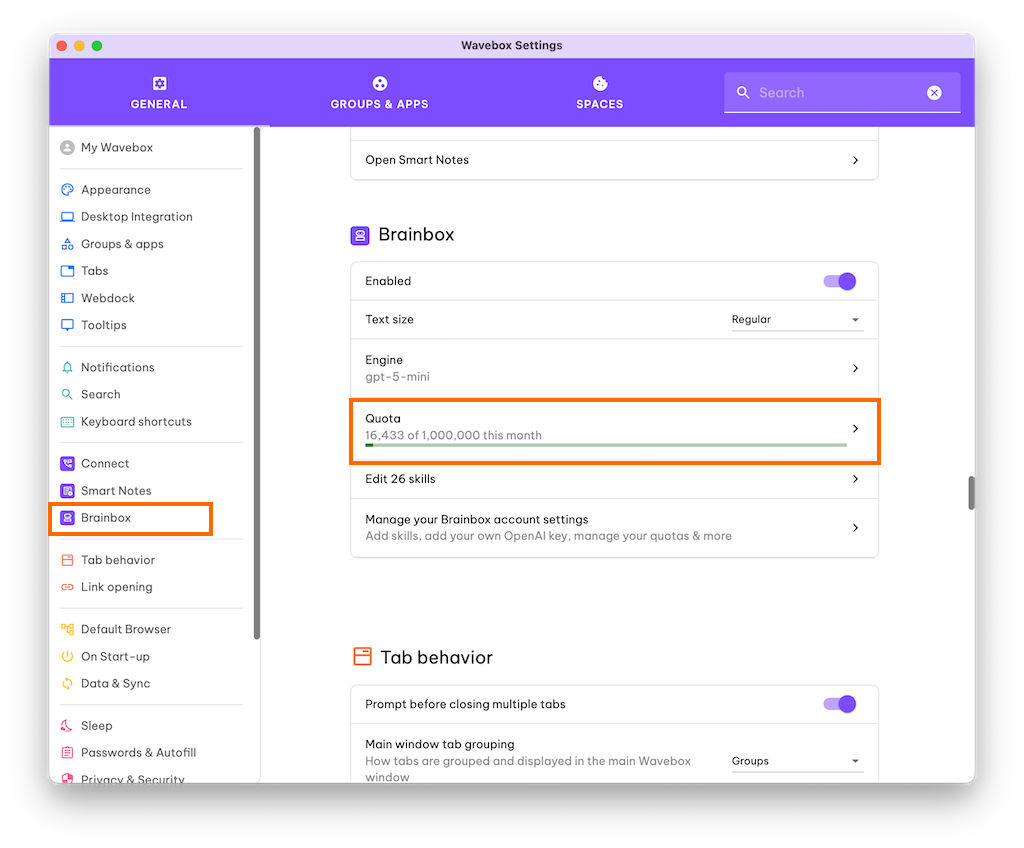This screenshot has width=1024, height=848.
Task: Click the Data & Sync arrows icon
Action: pyautogui.click(x=67, y=683)
